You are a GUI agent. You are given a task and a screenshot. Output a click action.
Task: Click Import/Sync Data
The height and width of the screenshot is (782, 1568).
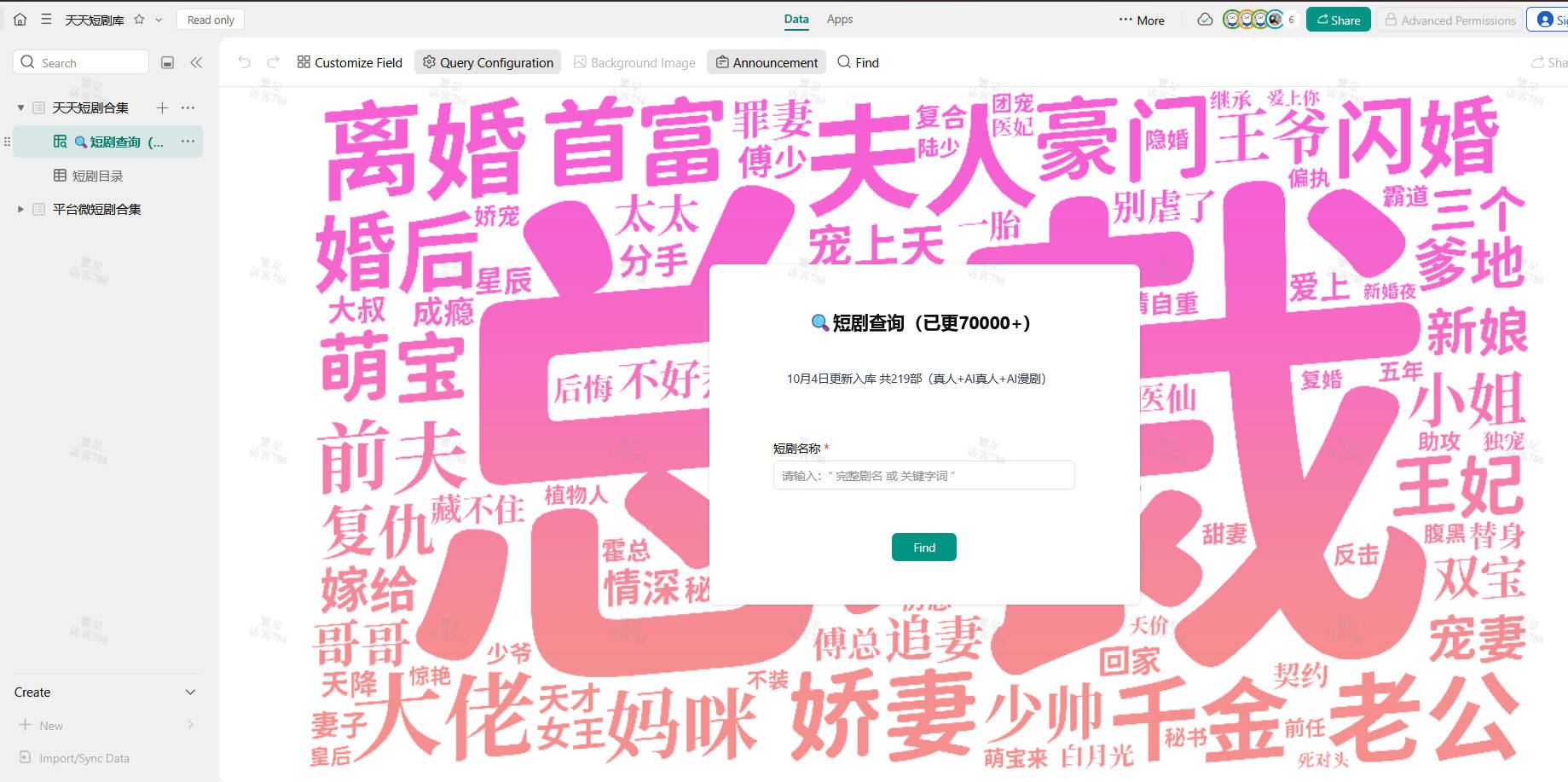74,757
